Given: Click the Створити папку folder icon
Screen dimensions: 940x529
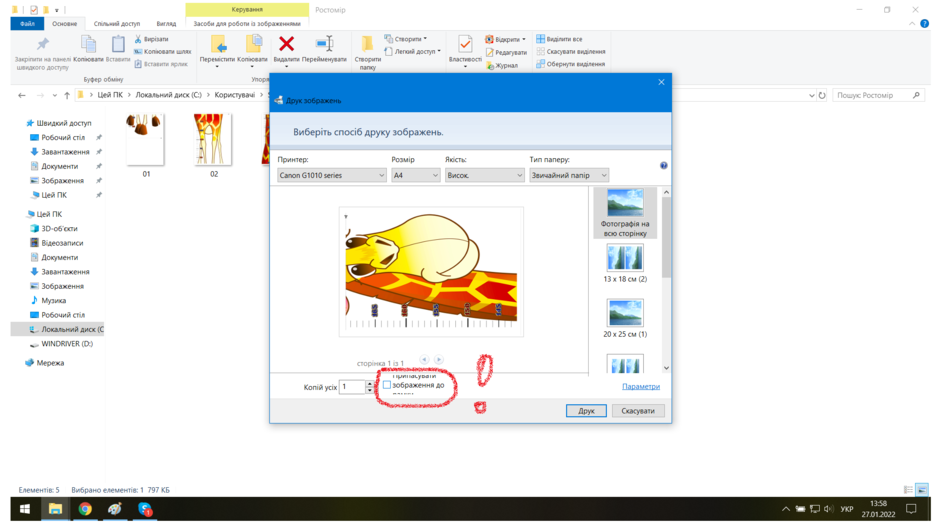Looking at the screenshot, I should [367, 44].
